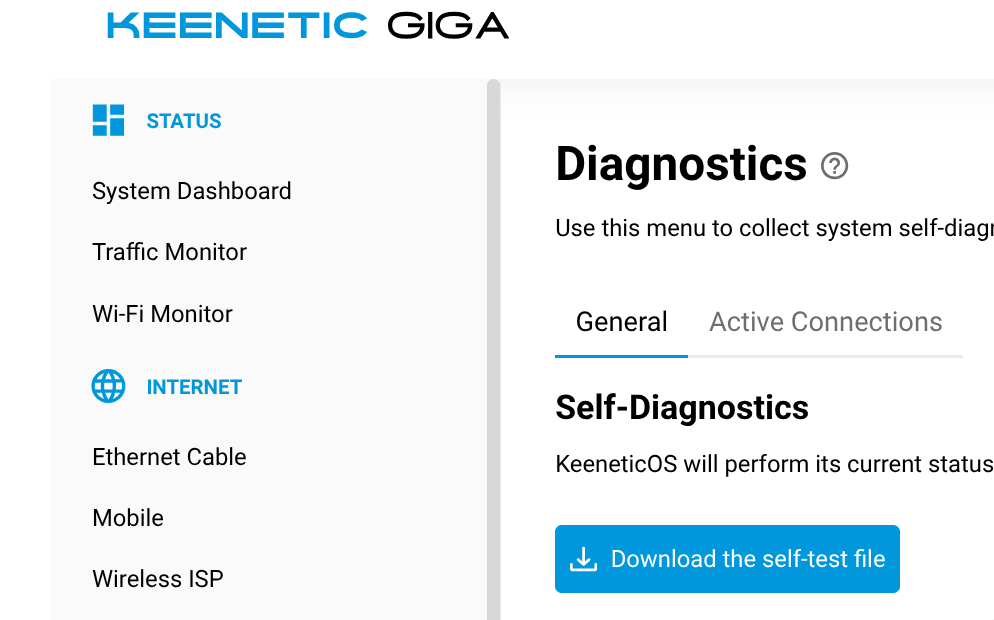
Task: Switch to the General tab
Action: point(621,322)
